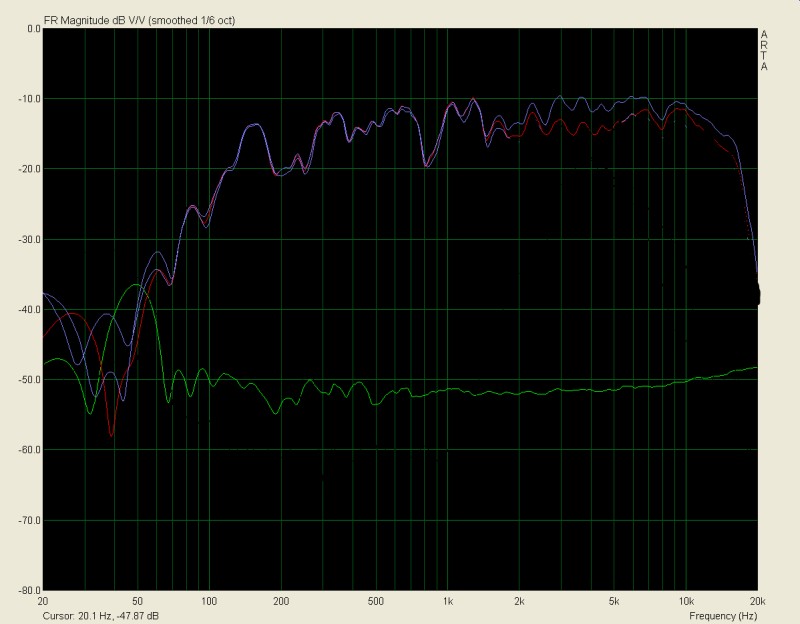800x624 pixels.
Task: Click the response dip at 800 Hz
Action: point(427,165)
